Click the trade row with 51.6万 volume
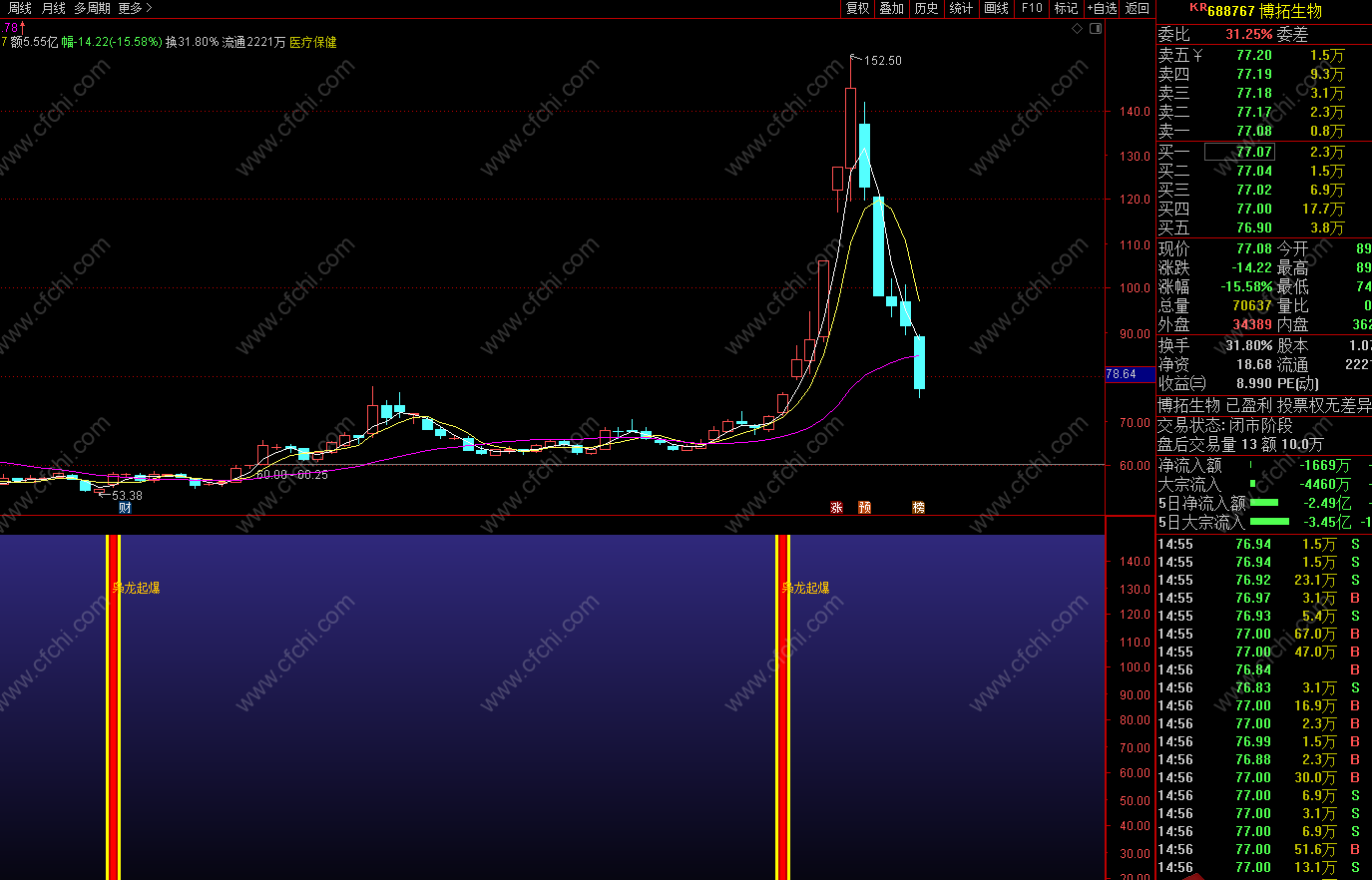Screen dimensions: 1372x880 click(x=1264, y=849)
